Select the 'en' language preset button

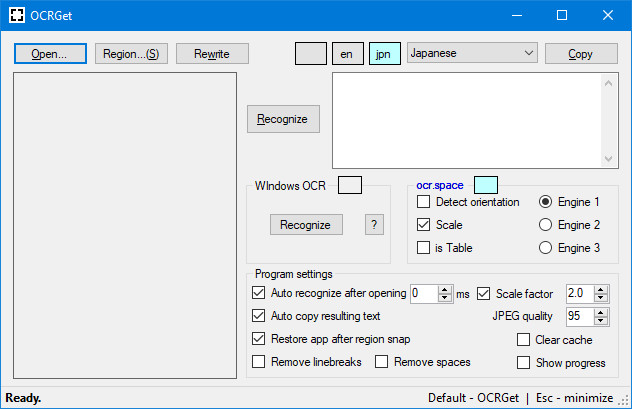pos(348,54)
